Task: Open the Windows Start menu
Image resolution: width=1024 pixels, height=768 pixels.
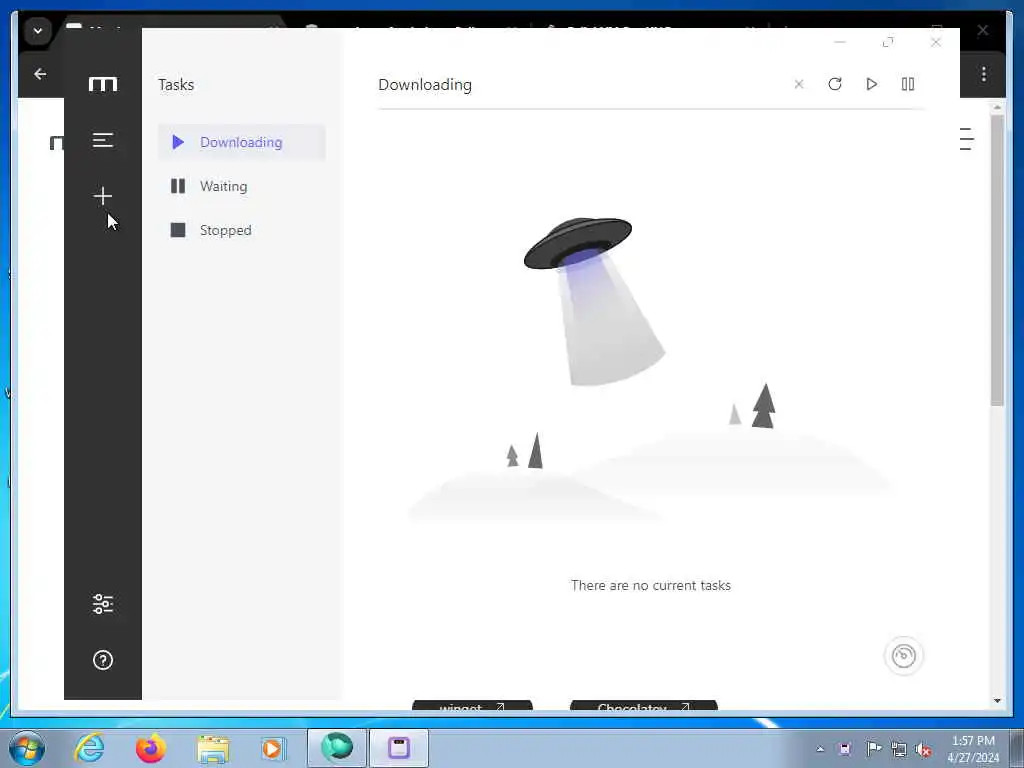Action: click(x=27, y=748)
